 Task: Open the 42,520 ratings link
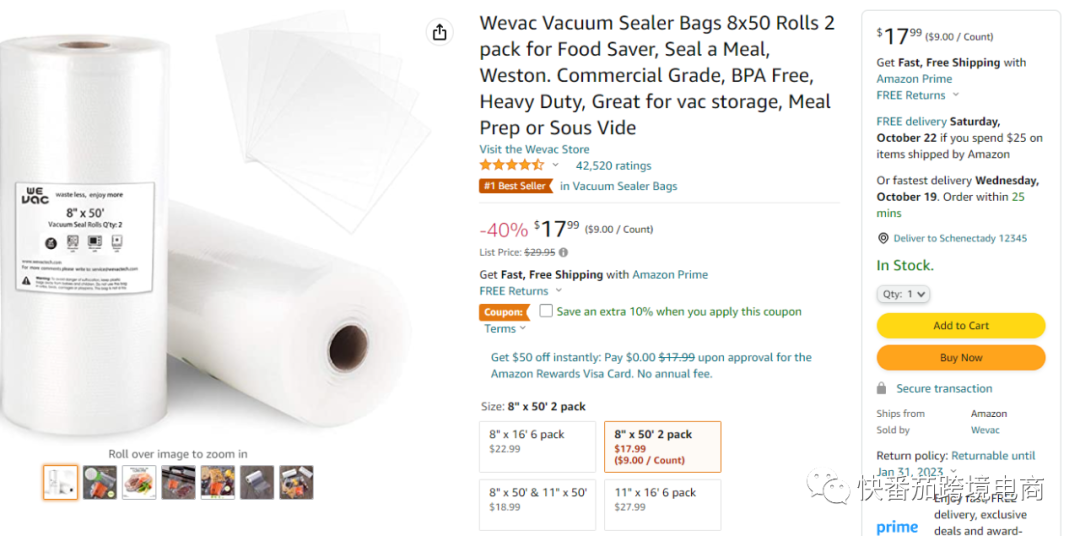pyautogui.click(x=613, y=166)
